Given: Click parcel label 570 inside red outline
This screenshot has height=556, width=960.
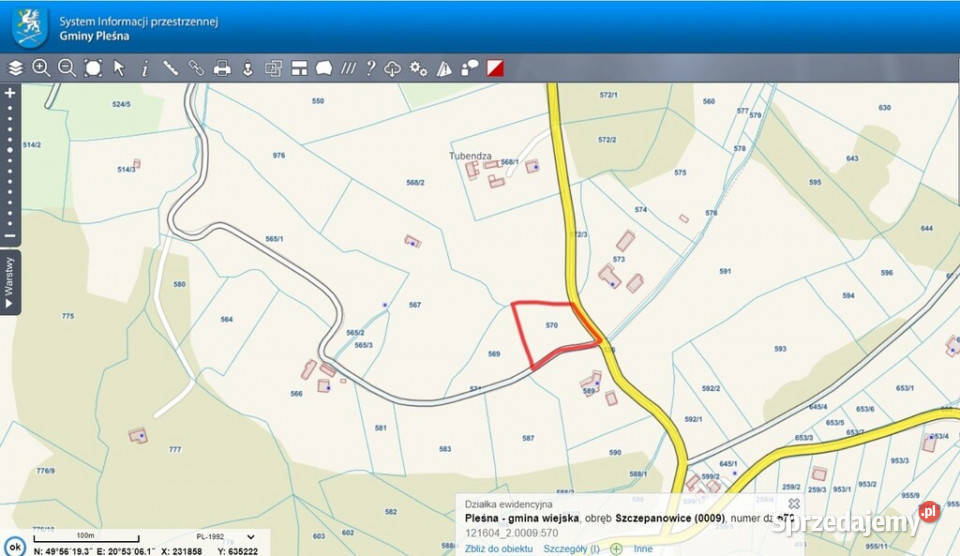Looking at the screenshot, I should (x=552, y=325).
